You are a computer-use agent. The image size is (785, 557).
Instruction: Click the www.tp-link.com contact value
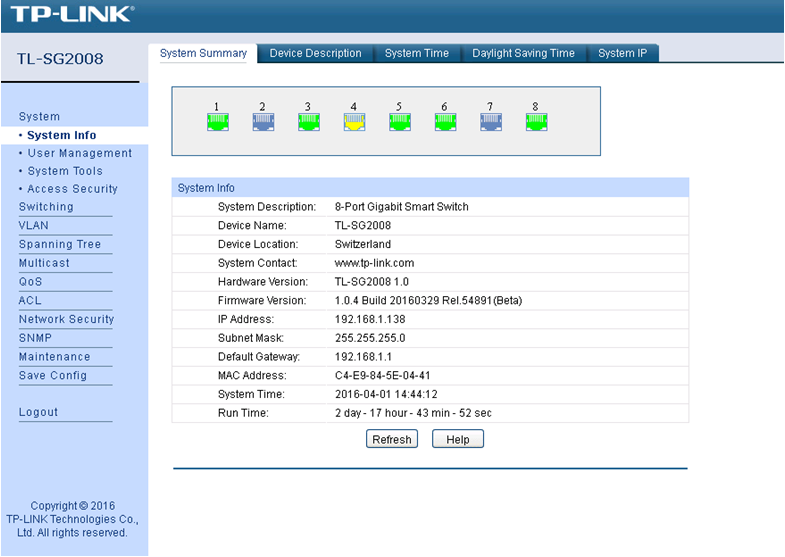click(x=374, y=263)
